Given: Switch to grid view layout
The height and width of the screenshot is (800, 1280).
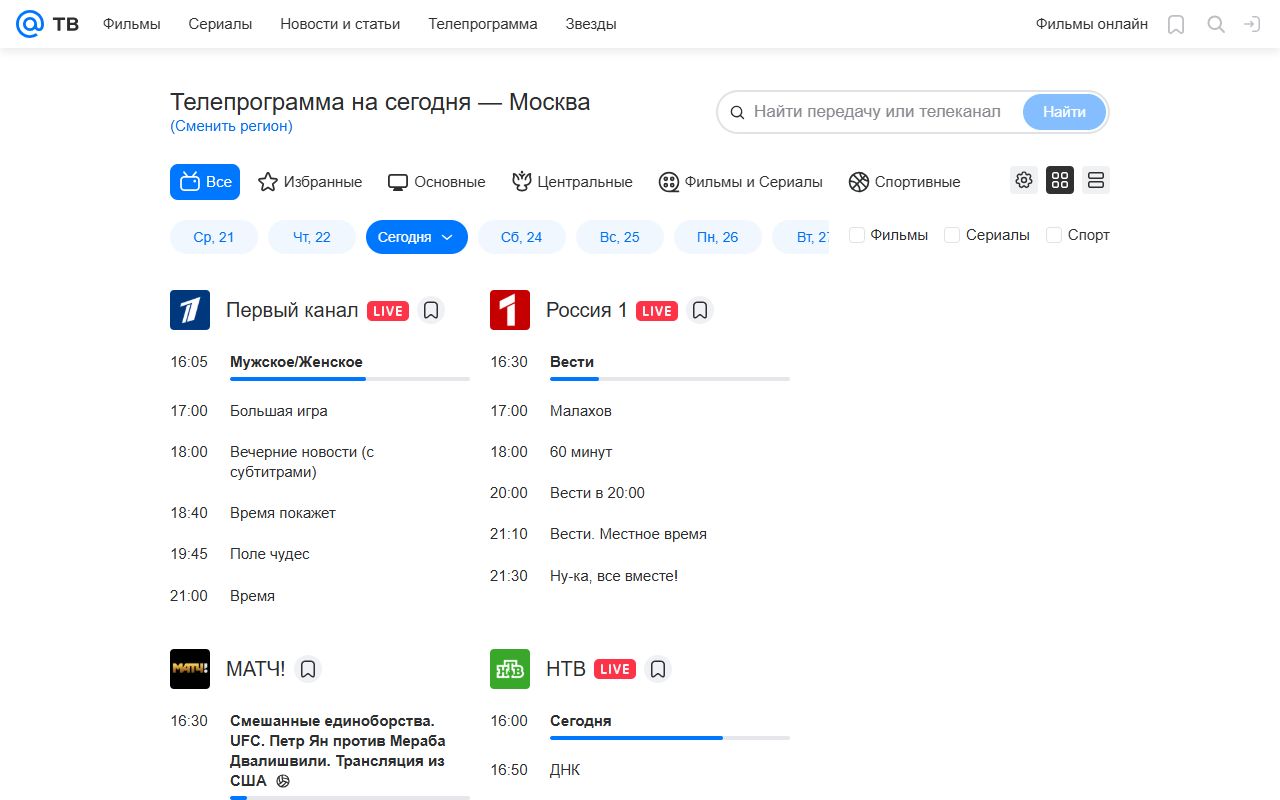Looking at the screenshot, I should coord(1060,180).
